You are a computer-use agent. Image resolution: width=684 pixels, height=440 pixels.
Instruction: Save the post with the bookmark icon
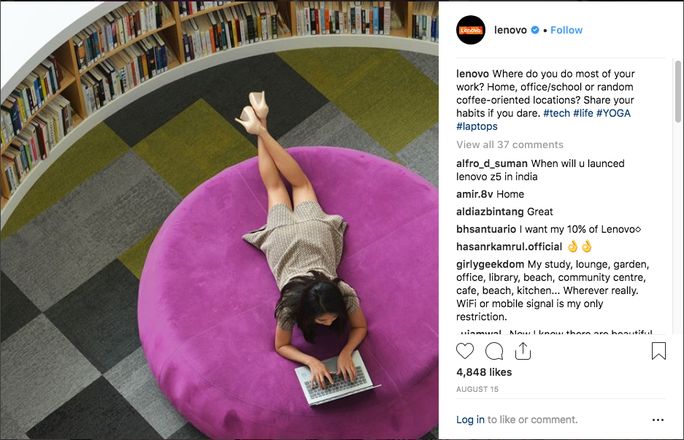click(658, 351)
